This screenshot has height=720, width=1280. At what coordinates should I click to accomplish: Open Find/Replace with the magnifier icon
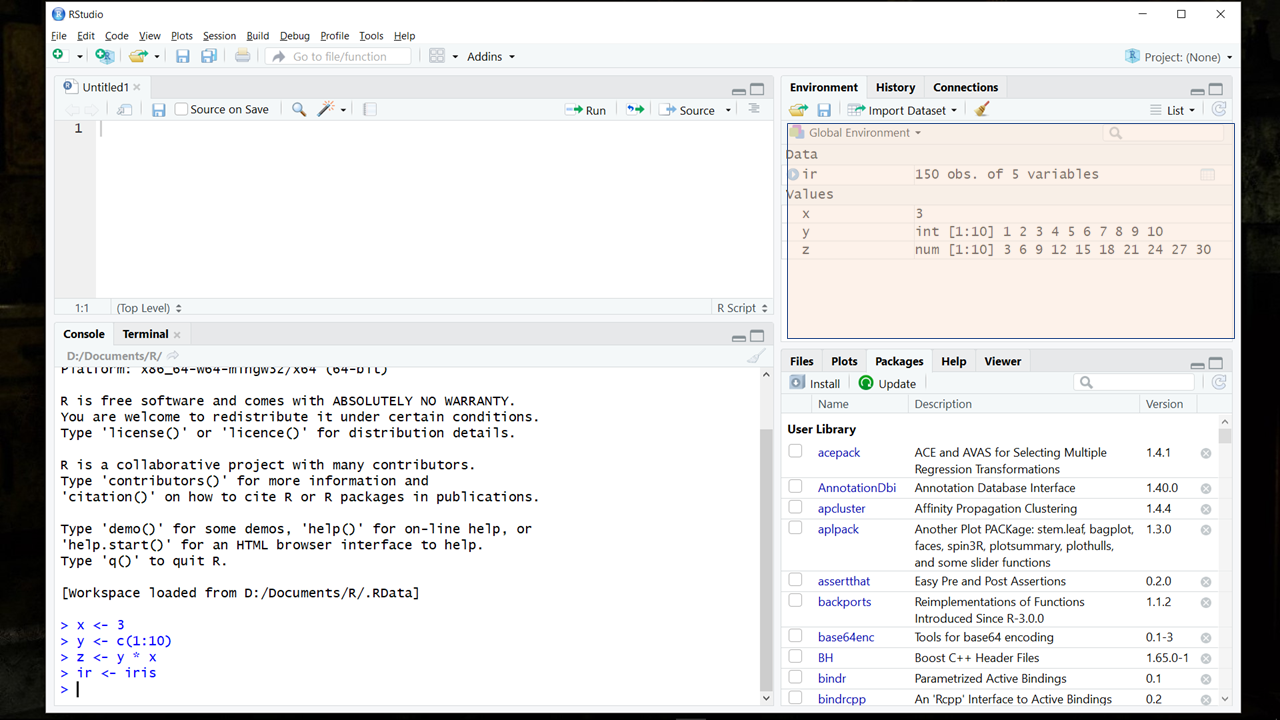coord(299,110)
